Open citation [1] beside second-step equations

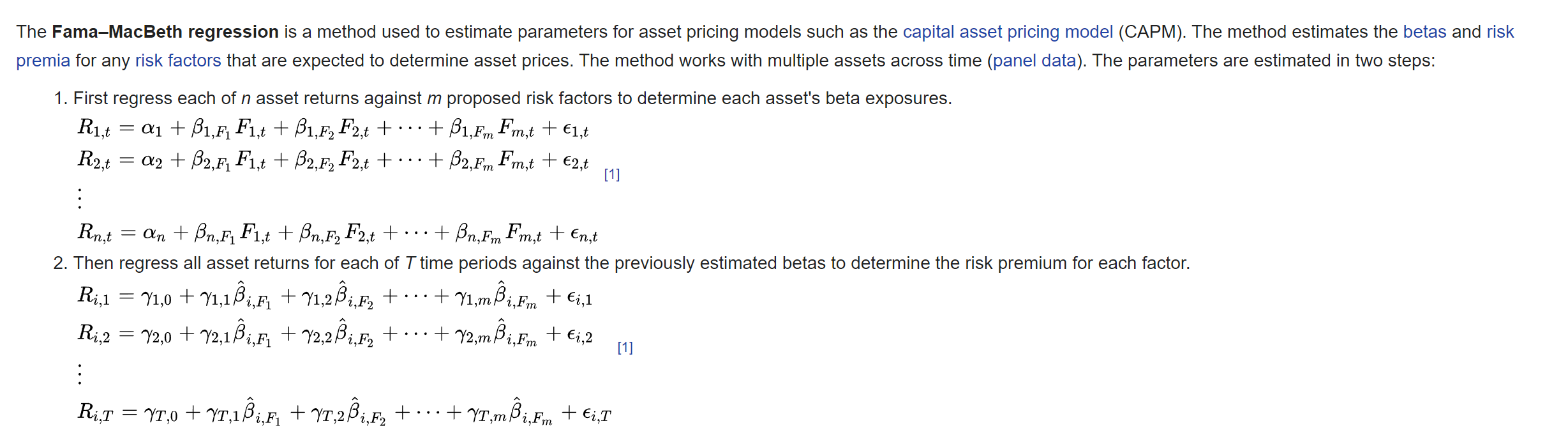[x=625, y=348]
